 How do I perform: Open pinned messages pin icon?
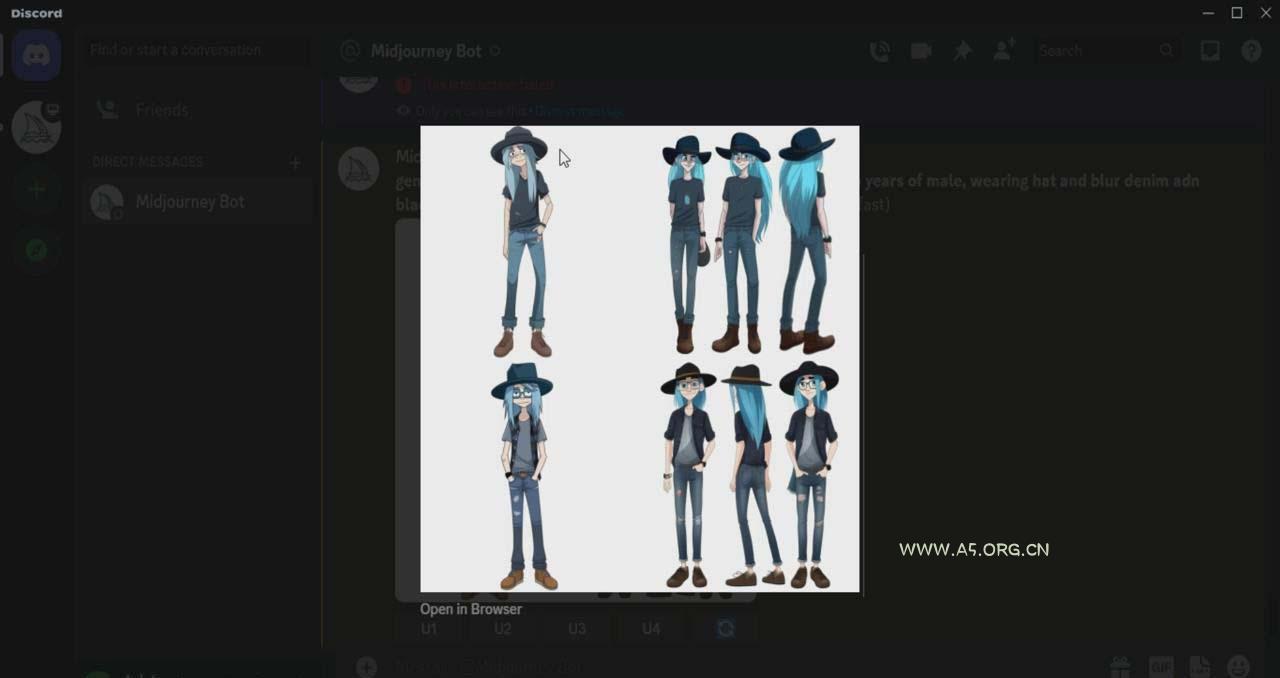(x=962, y=51)
